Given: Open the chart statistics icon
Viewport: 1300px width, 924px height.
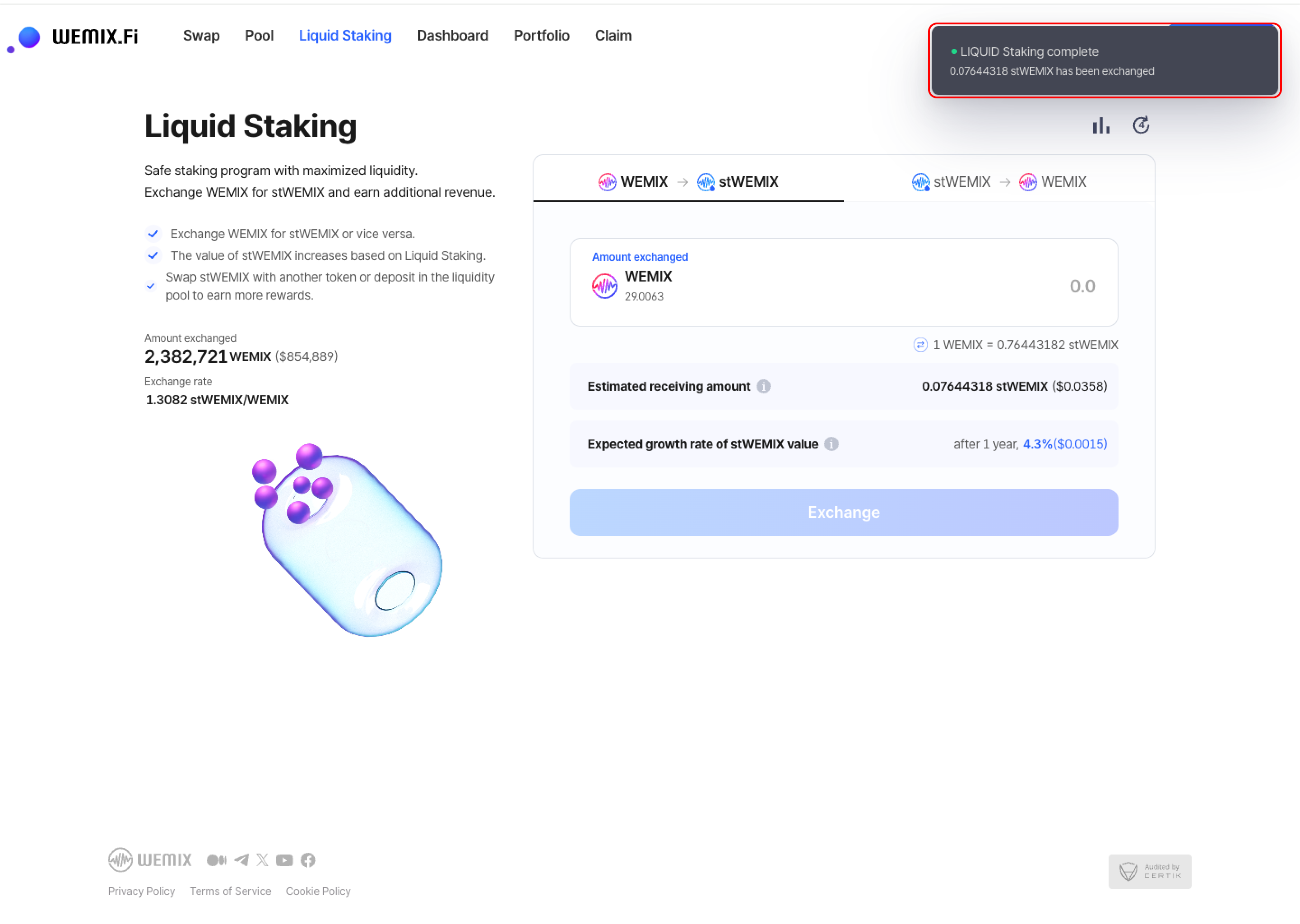Looking at the screenshot, I should pos(1101,125).
